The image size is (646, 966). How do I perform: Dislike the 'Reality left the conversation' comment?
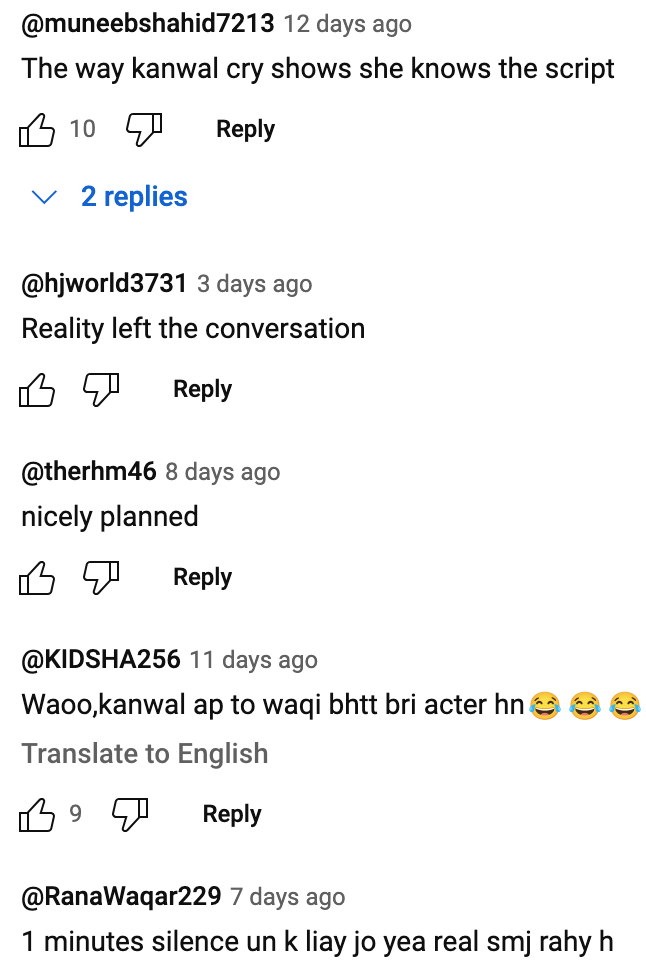pos(101,389)
